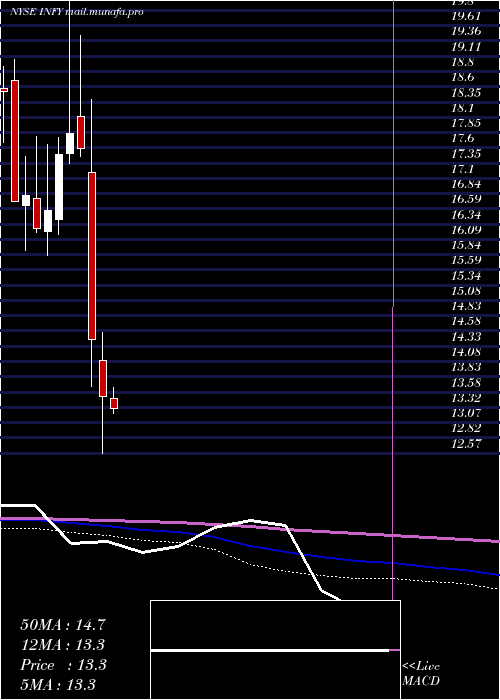Click the 16.09 price axis label

pyautogui.click(x=466, y=230)
